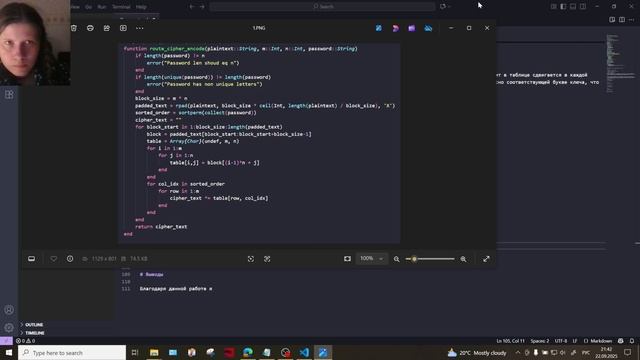Open Manage gear in activity bar

tap(9, 328)
